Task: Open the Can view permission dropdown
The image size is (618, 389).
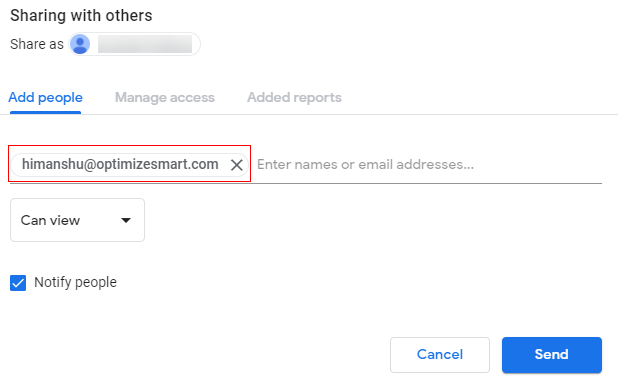Action: point(77,220)
